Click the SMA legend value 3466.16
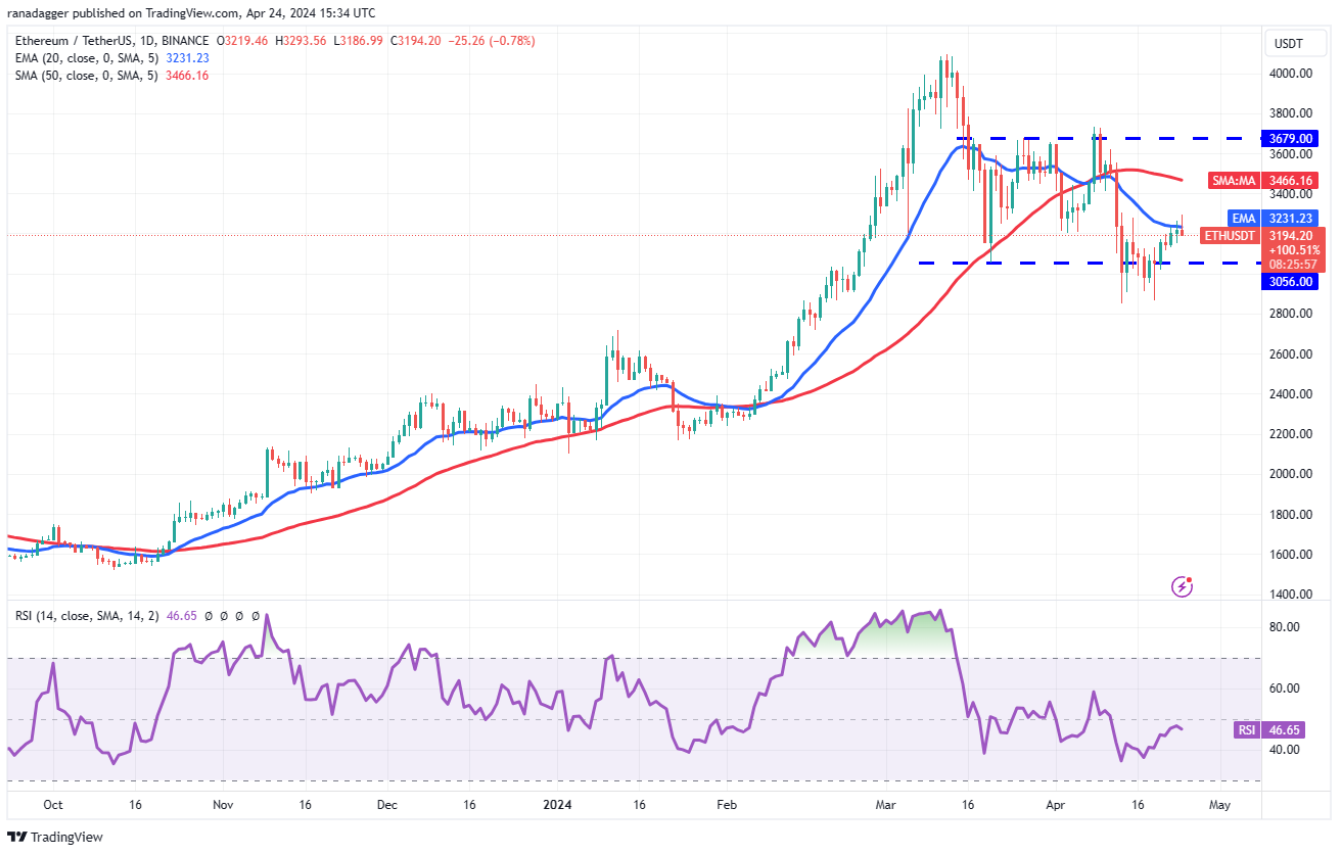Image resolution: width=1335 pixels, height=851 pixels. (187, 75)
